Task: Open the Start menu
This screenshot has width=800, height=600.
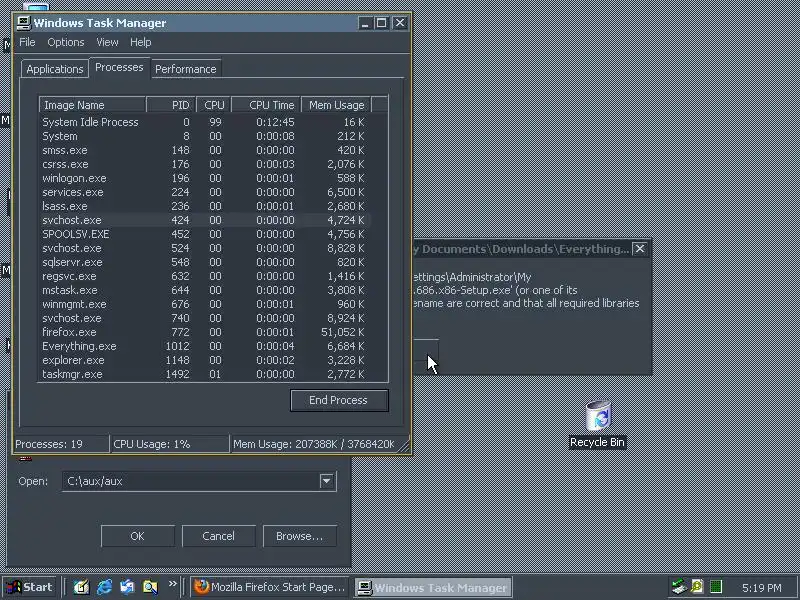Action: click(29, 587)
